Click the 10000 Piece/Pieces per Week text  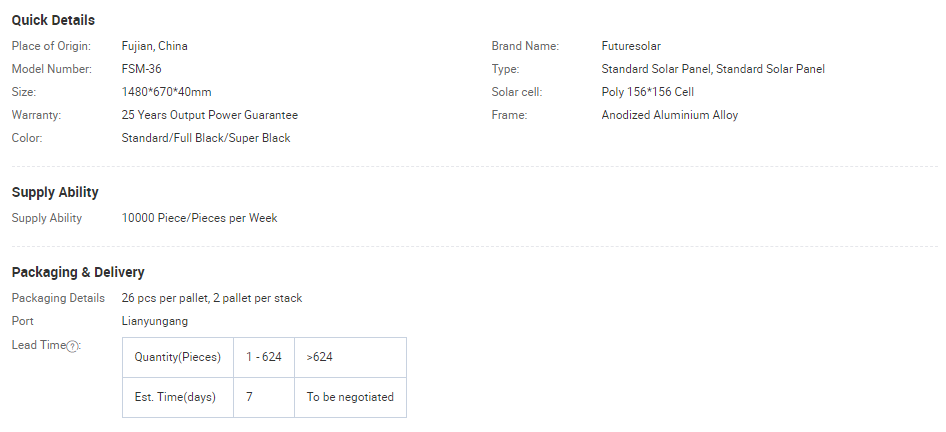tap(199, 218)
